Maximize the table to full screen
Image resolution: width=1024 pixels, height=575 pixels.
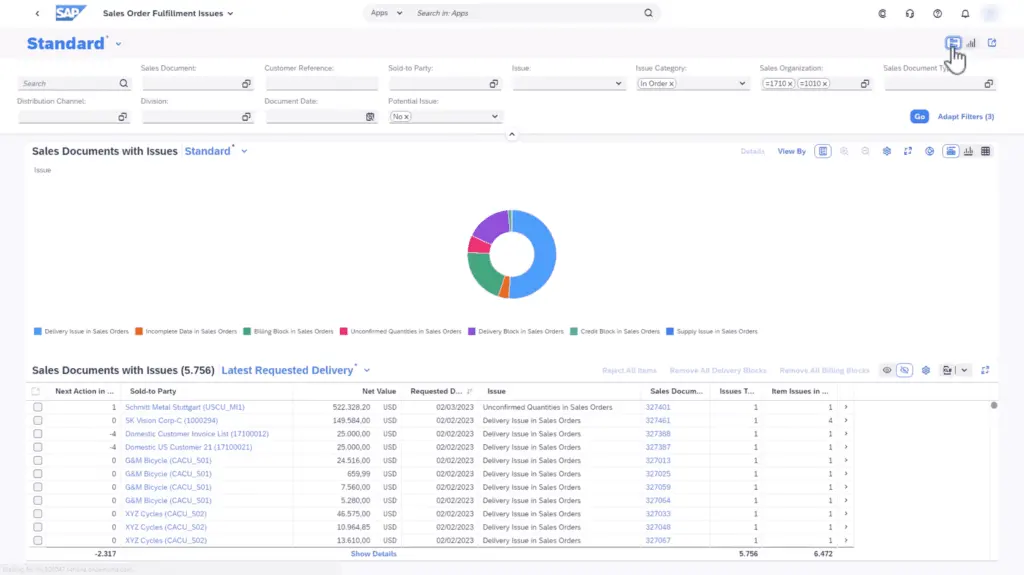coord(985,370)
